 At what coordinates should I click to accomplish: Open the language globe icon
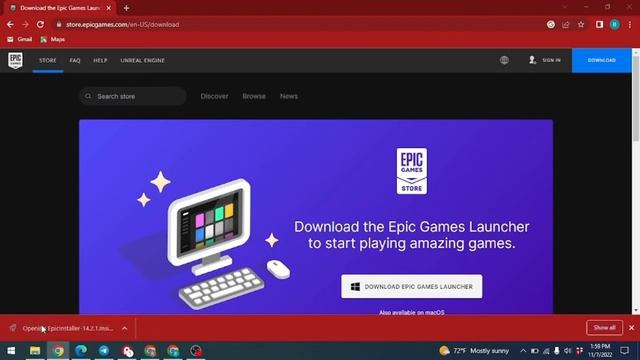[504, 60]
